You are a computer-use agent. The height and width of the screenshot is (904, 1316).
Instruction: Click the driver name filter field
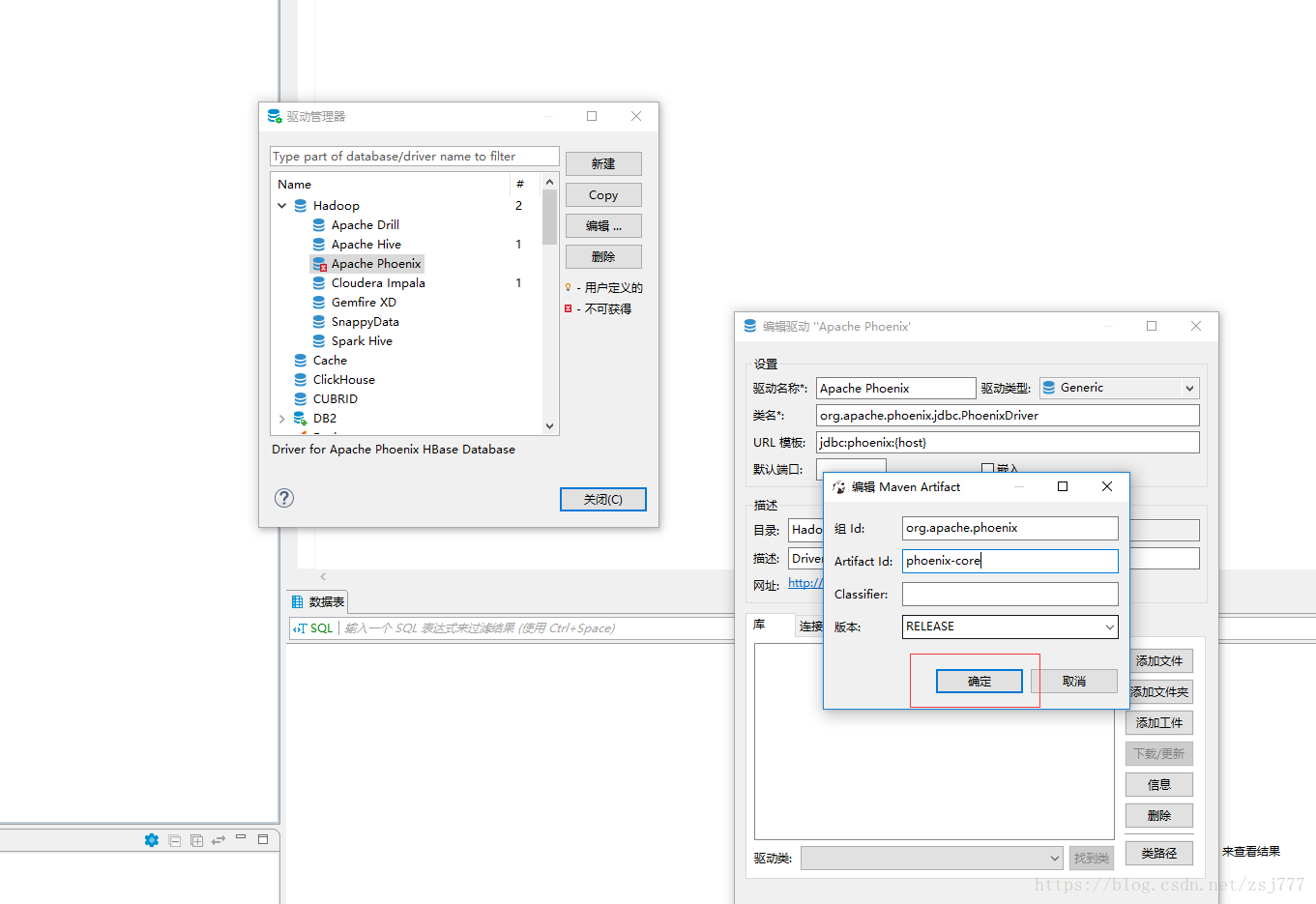(x=414, y=157)
